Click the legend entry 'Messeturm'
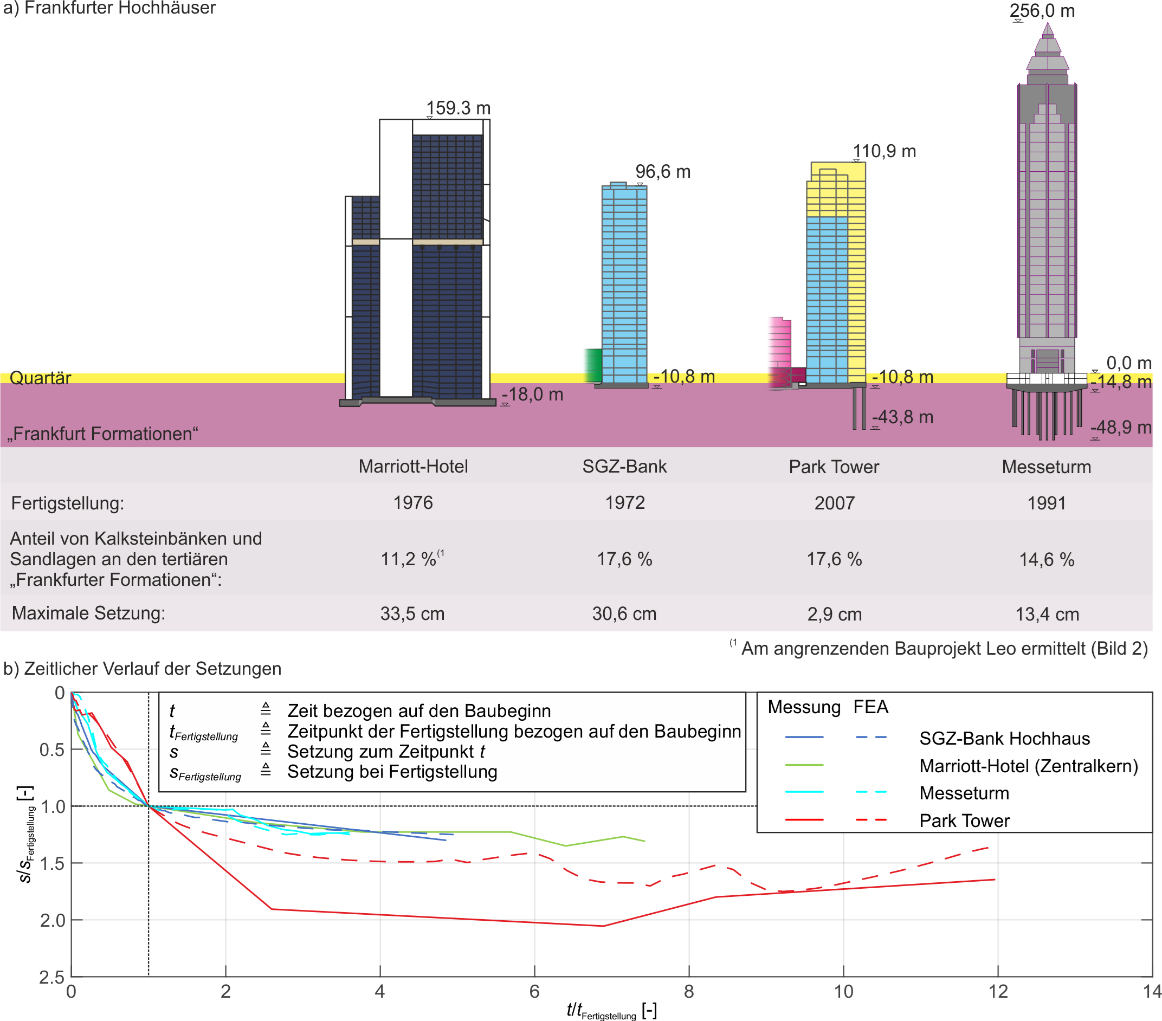 pyautogui.click(x=964, y=794)
